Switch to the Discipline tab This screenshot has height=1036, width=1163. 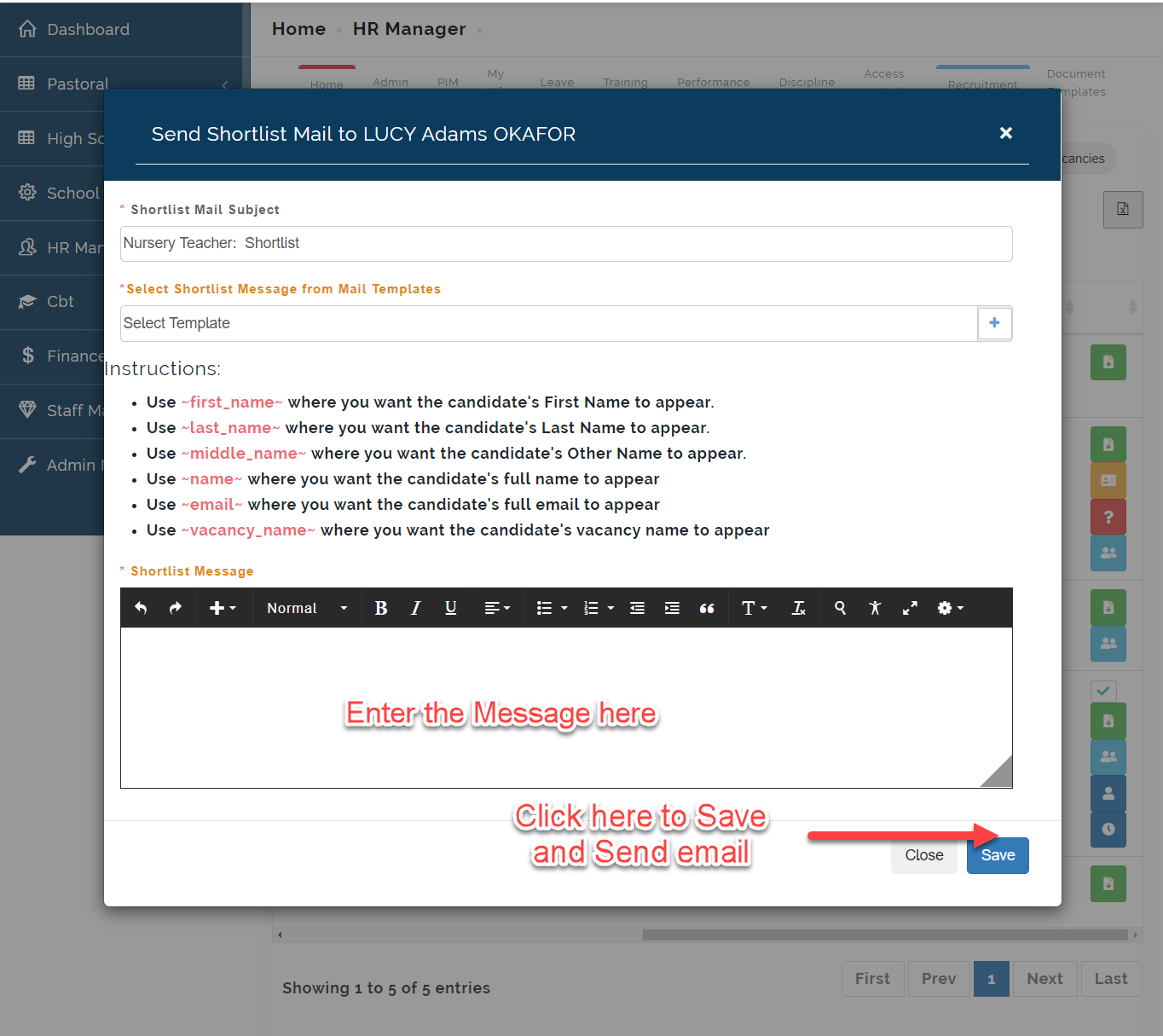807,82
